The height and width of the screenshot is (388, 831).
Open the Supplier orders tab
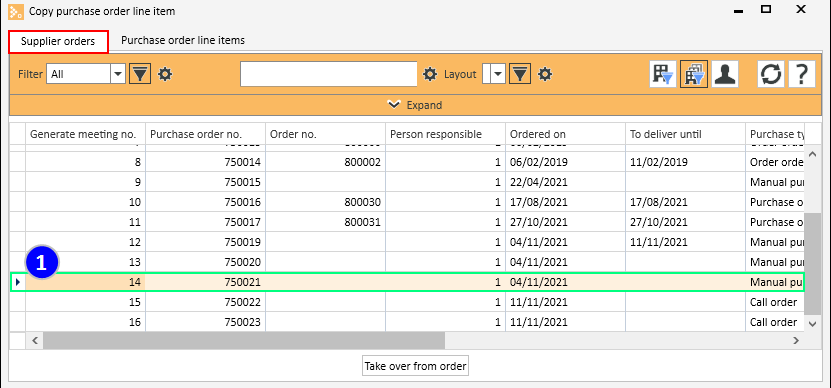(58, 42)
